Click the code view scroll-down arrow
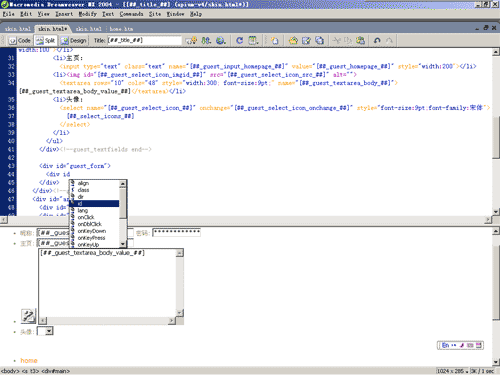Screen dimensions: 500x375 click(x=496, y=212)
